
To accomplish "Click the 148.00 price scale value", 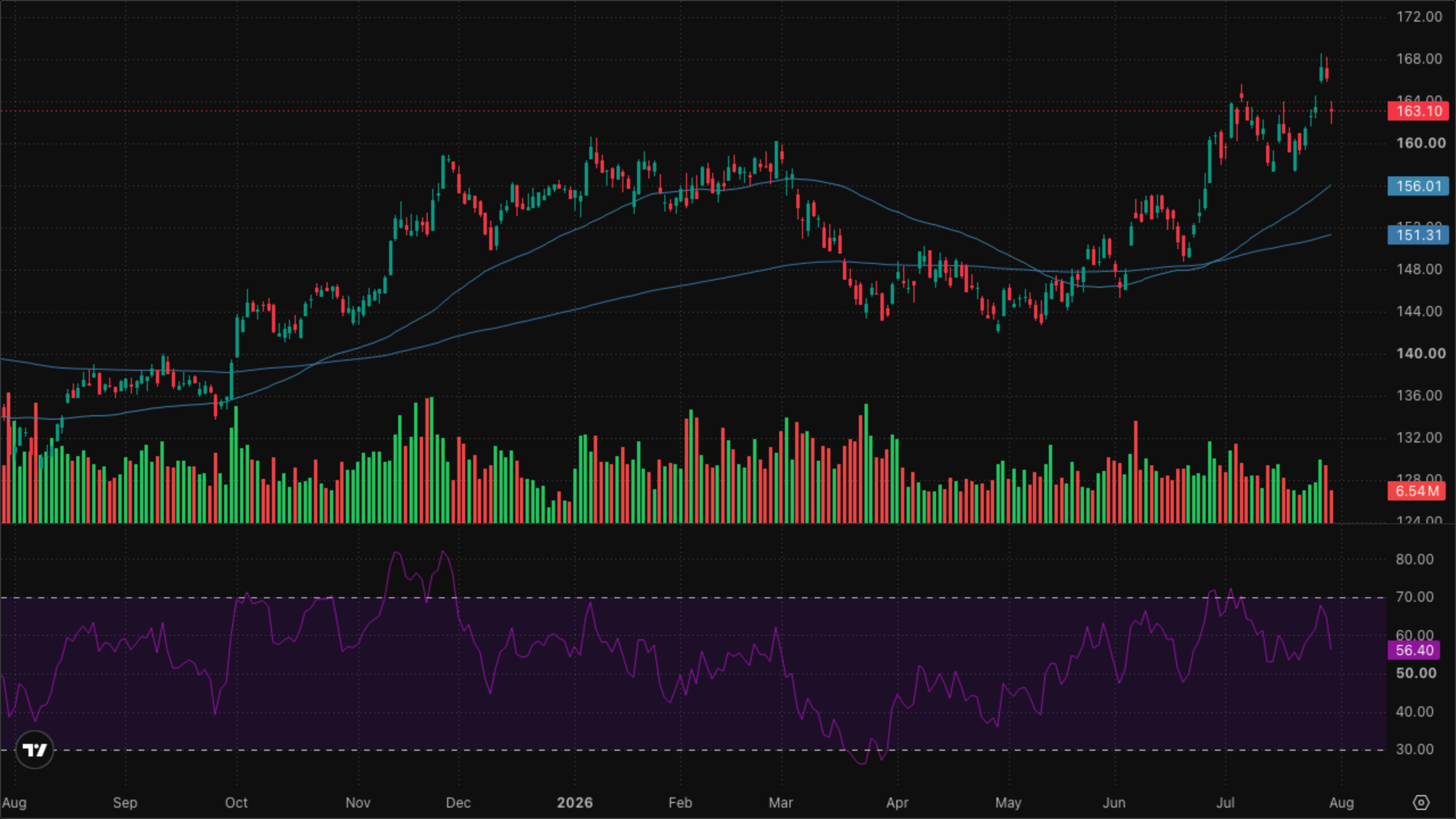I will 1419,269.
